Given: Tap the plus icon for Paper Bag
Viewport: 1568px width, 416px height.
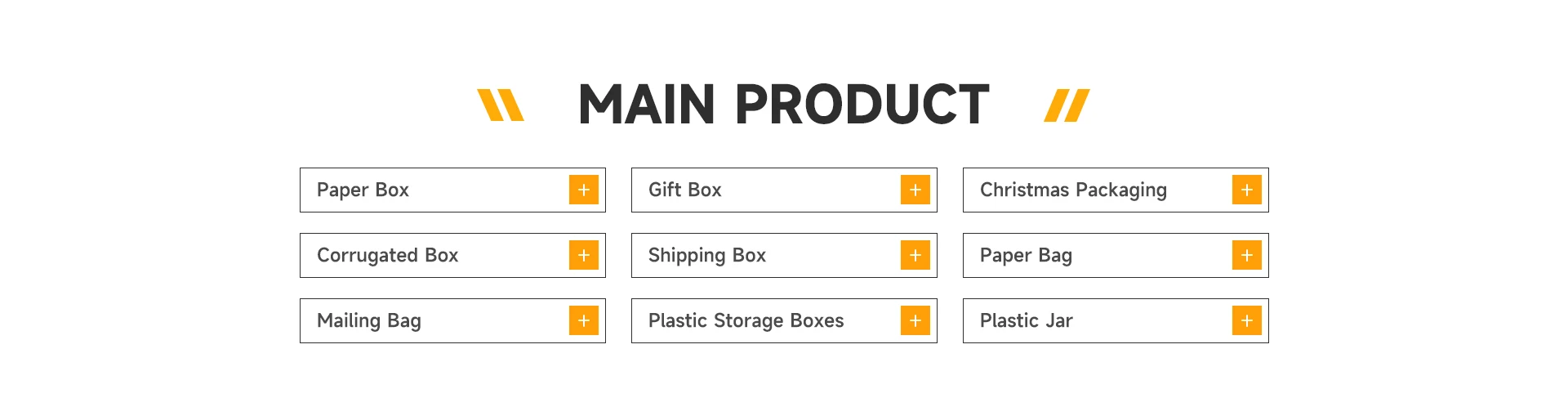Looking at the screenshot, I should (x=1247, y=255).
